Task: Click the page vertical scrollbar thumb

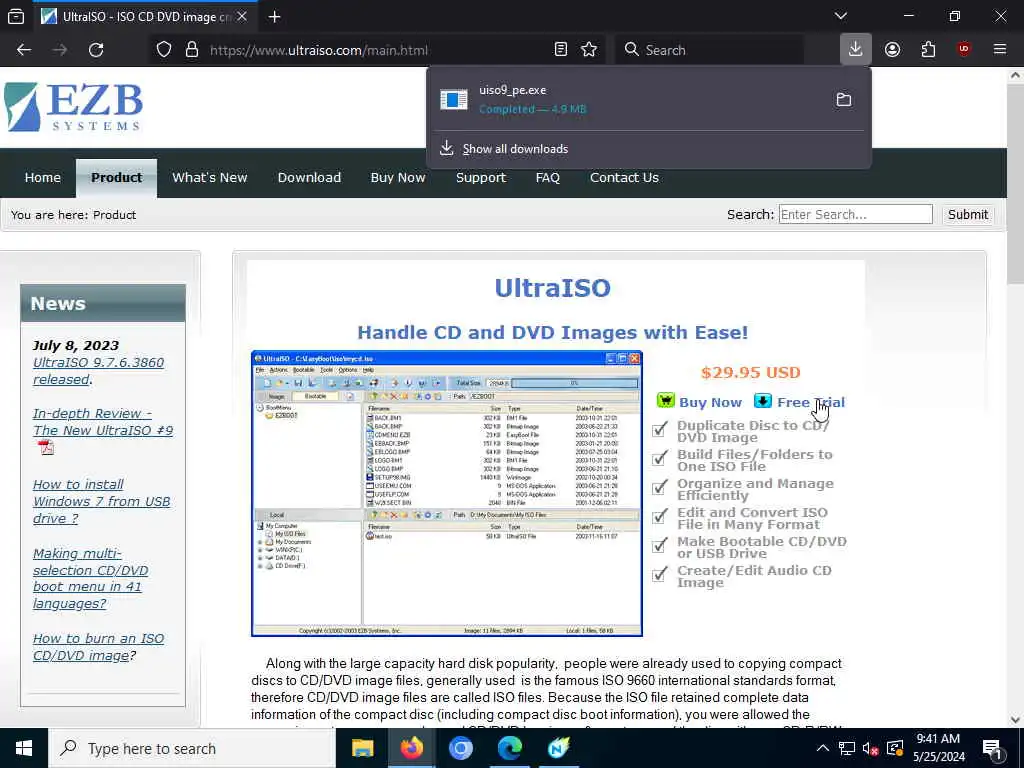Action: point(1015,185)
